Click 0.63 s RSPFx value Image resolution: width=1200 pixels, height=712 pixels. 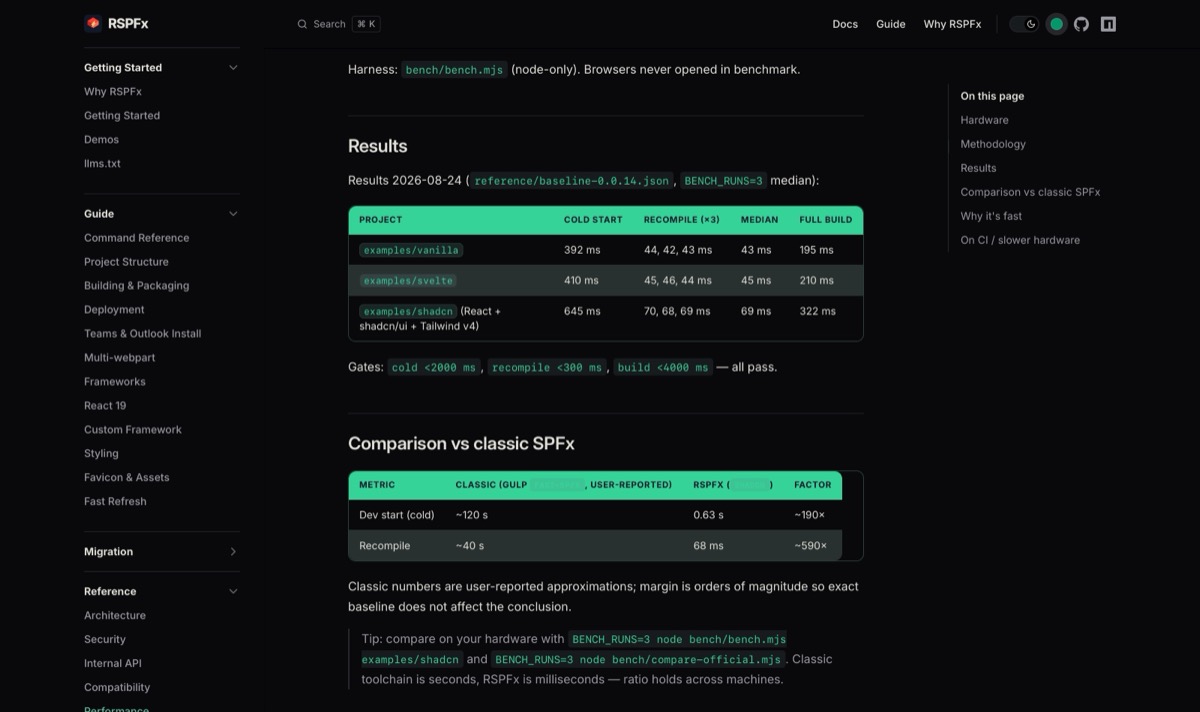(x=708, y=515)
